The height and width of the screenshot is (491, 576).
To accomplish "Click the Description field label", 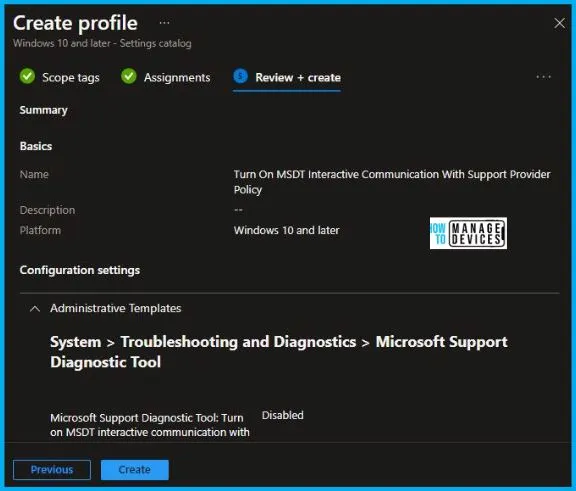I will click(47, 210).
